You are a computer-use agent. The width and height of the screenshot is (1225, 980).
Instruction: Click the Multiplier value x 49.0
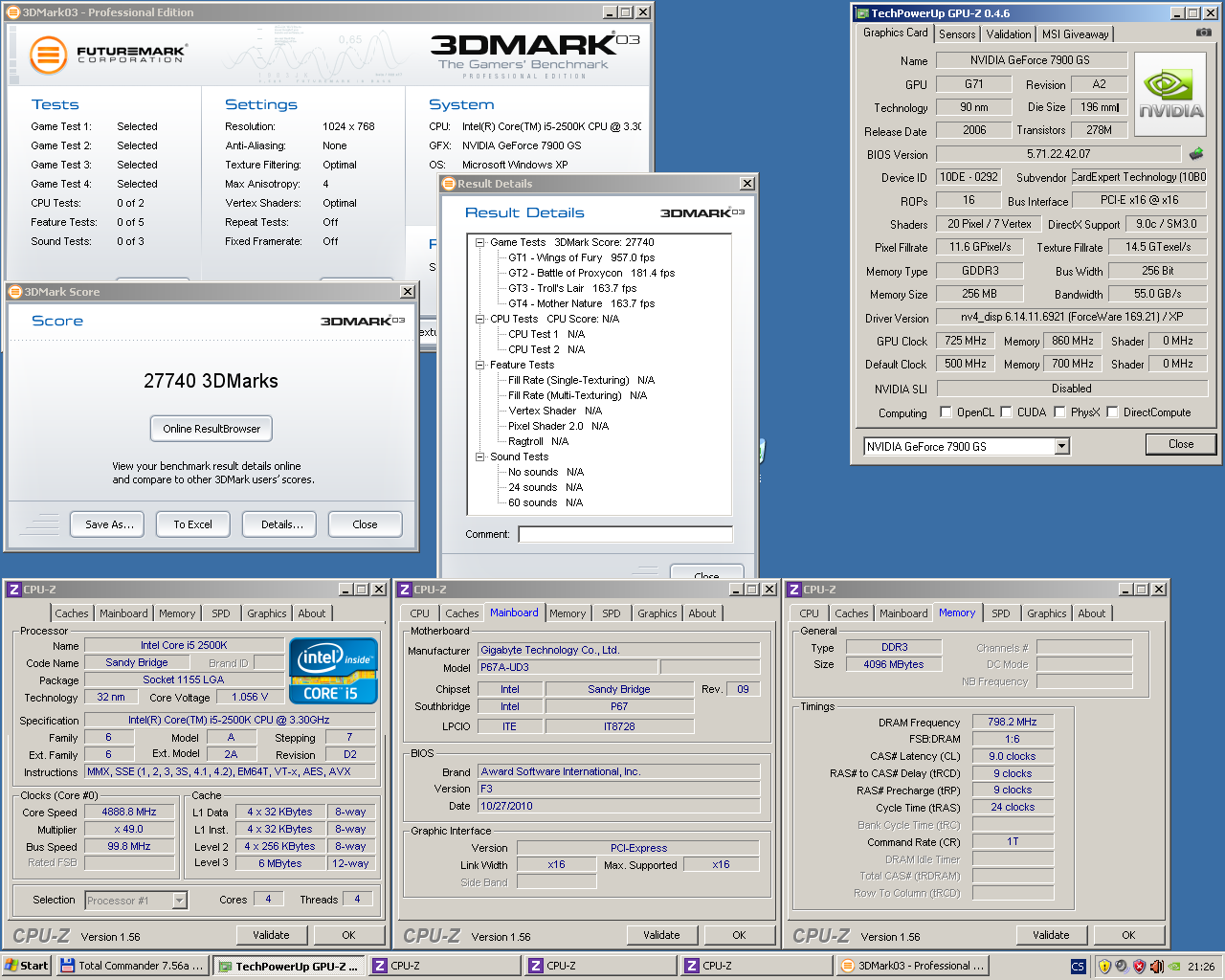pos(129,829)
